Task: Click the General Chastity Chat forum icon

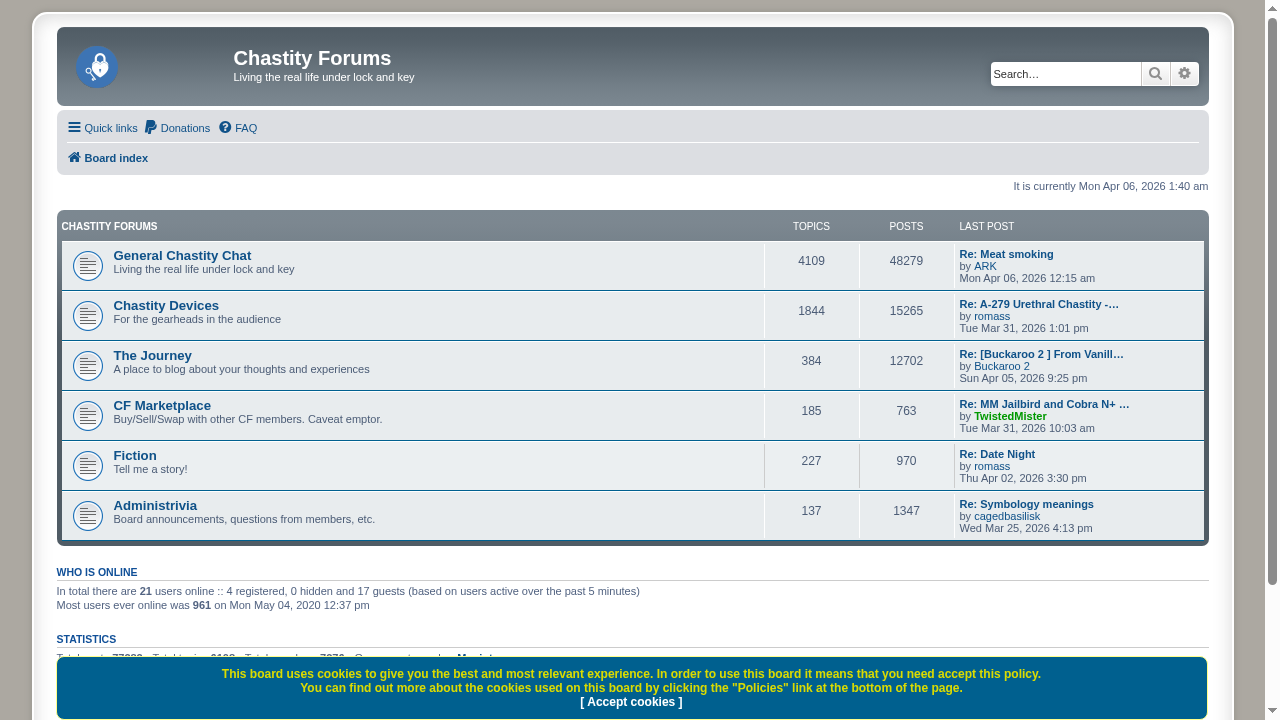Action: pyautogui.click(x=88, y=266)
